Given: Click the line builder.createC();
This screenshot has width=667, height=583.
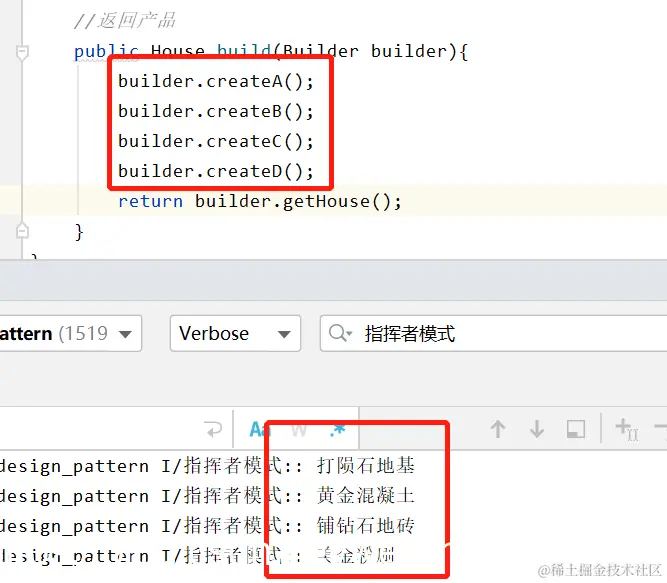Looking at the screenshot, I should pos(216,141).
